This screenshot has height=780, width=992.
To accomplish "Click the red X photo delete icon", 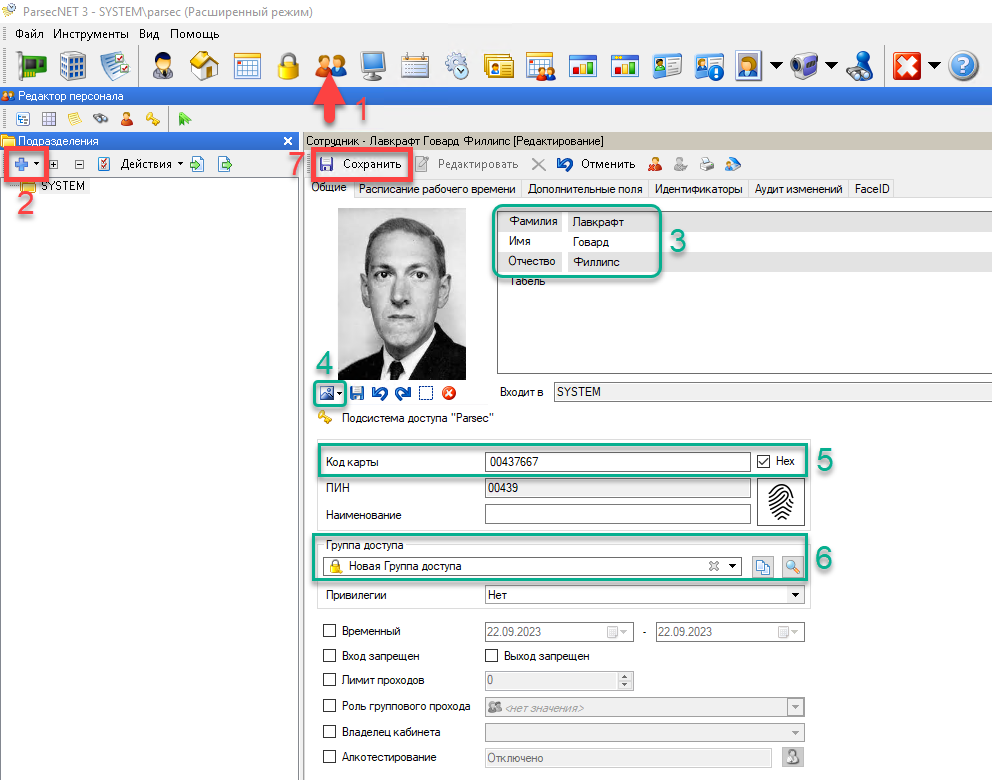I will point(448,392).
